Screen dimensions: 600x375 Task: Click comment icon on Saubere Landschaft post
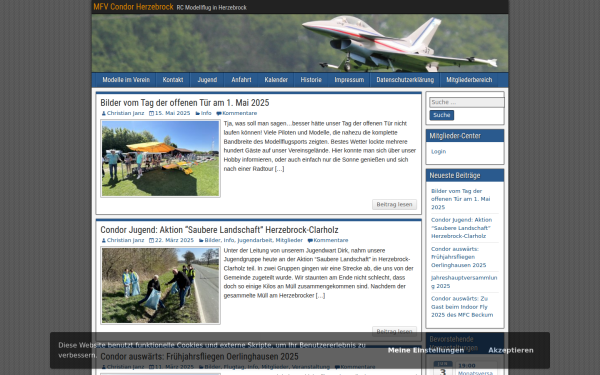tap(310, 240)
